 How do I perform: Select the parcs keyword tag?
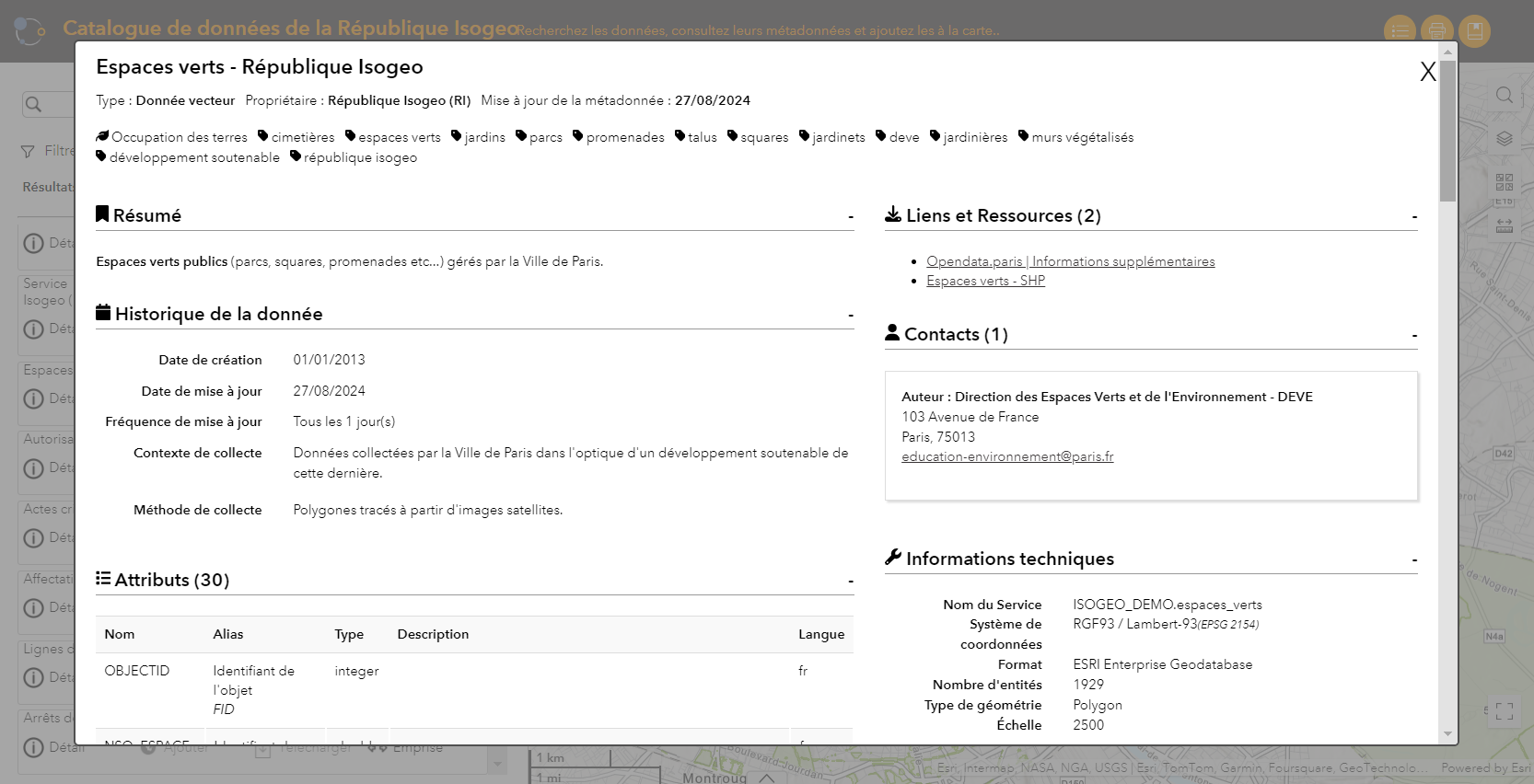[x=539, y=137]
